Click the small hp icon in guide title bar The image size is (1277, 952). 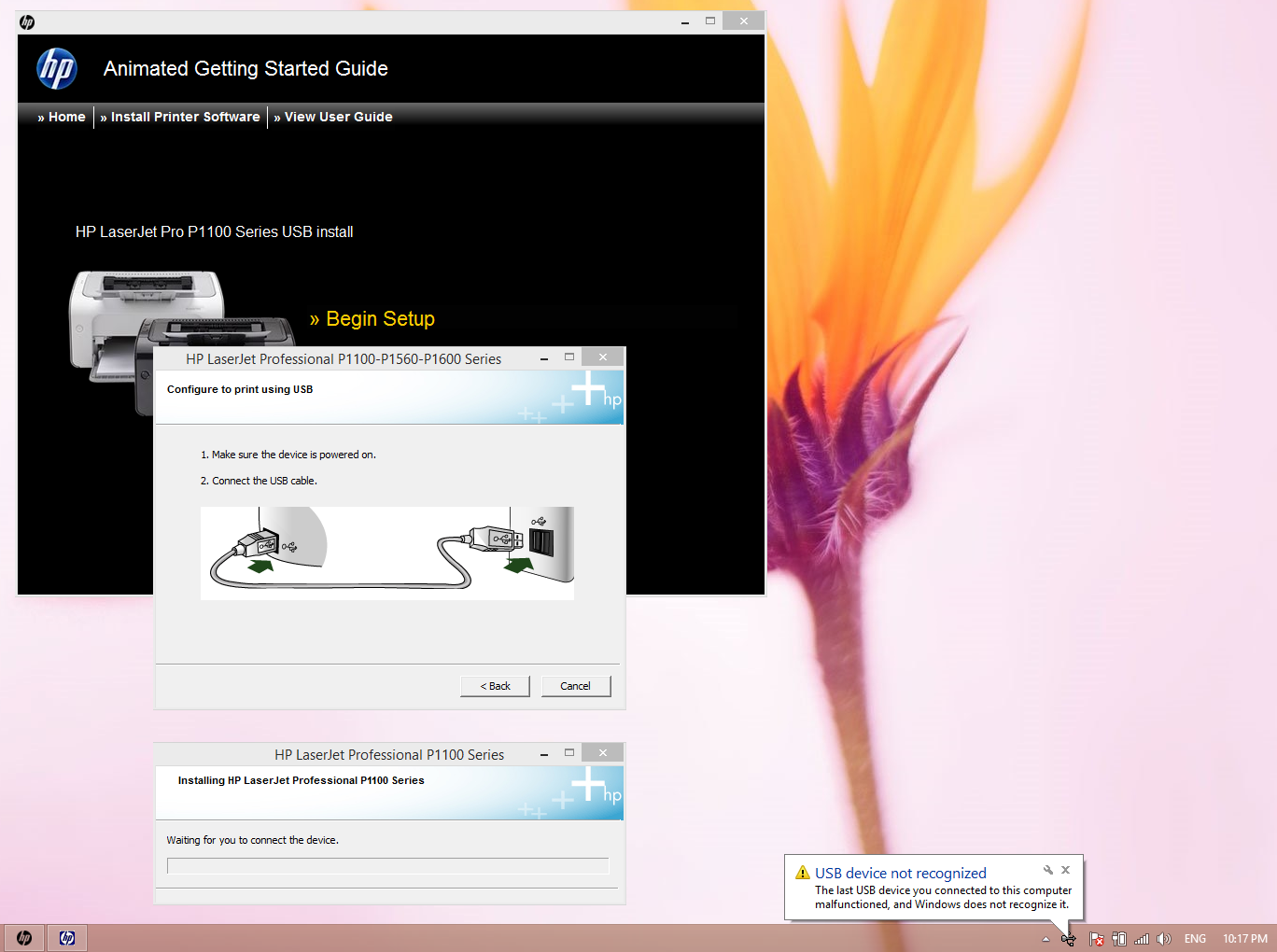[x=27, y=21]
